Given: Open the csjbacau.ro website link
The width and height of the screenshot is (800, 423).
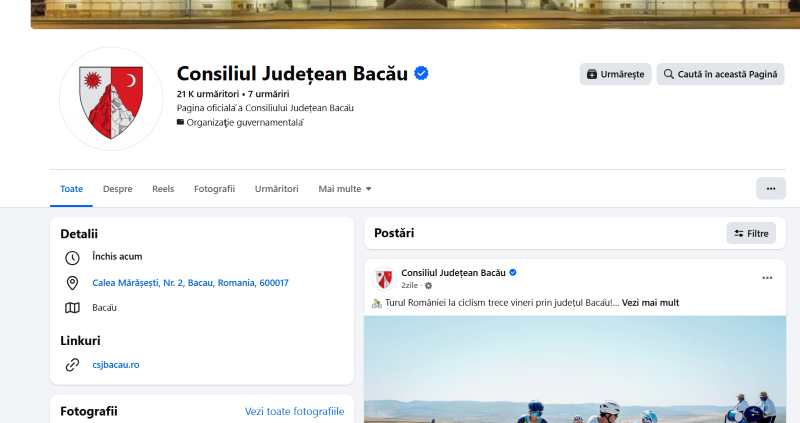Looking at the screenshot, I should tap(116, 365).
